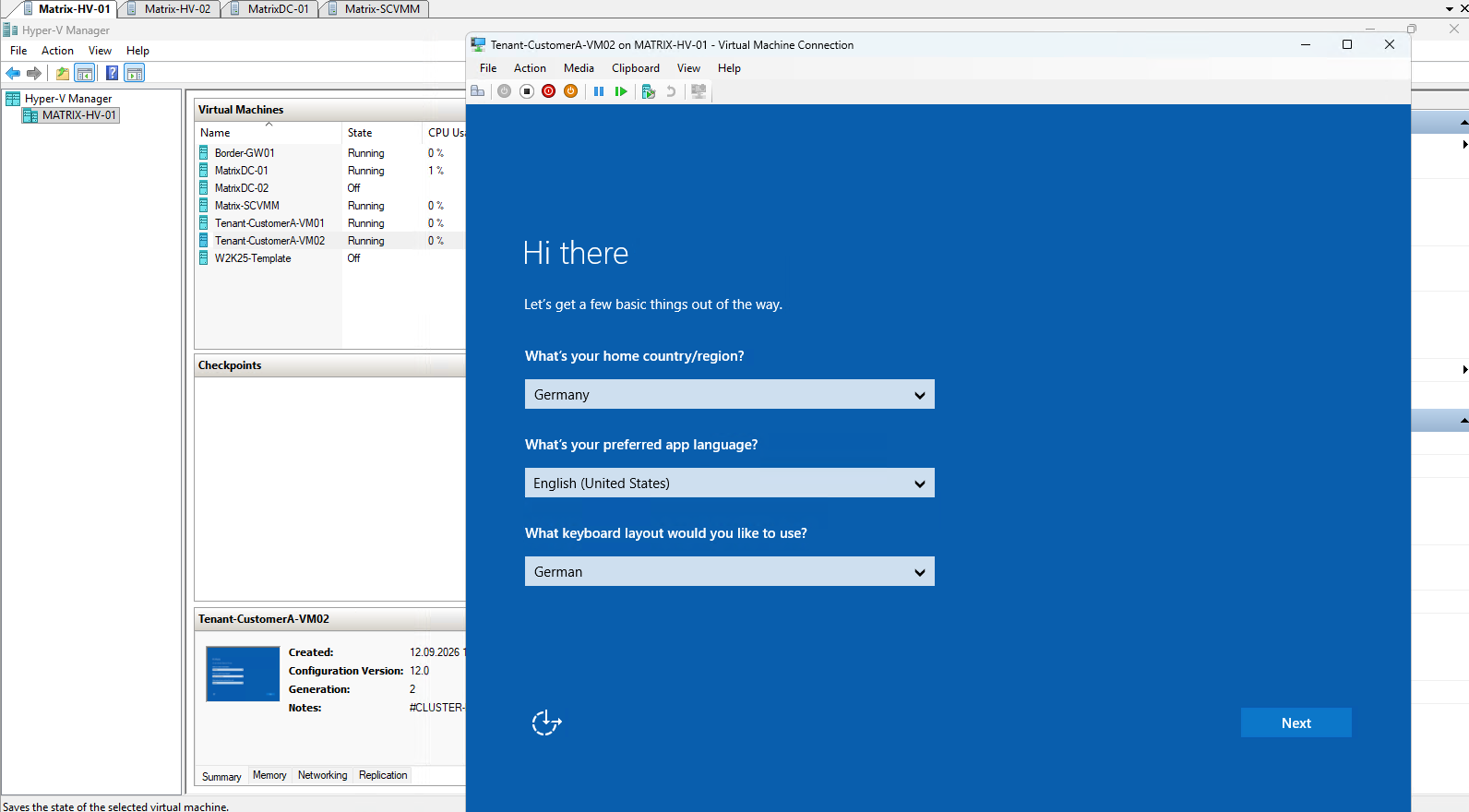Open the home country/region dropdown showing Germany
1469x812 pixels.
click(x=730, y=394)
